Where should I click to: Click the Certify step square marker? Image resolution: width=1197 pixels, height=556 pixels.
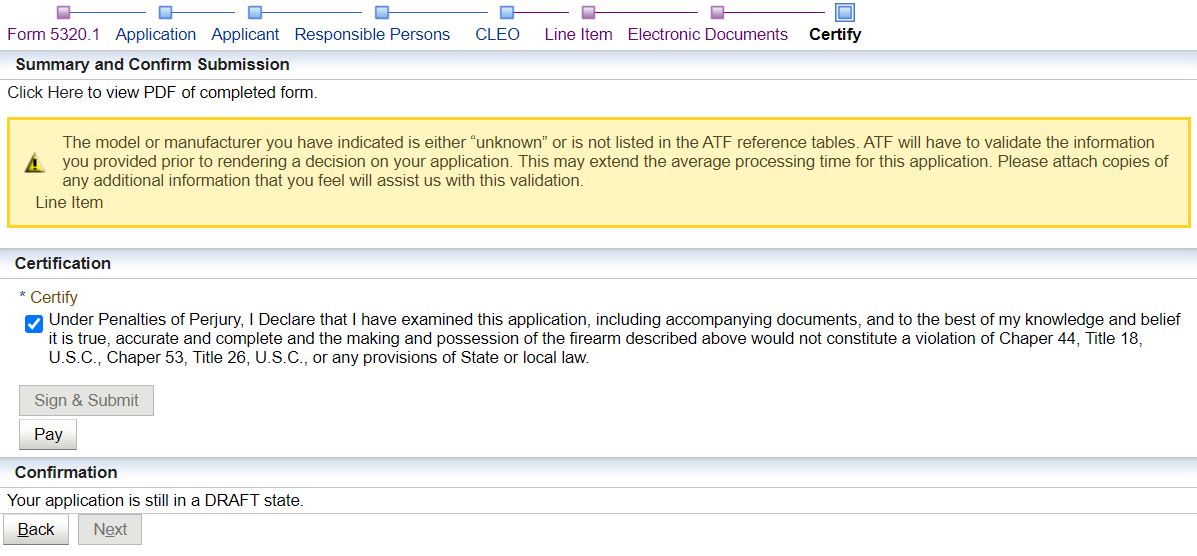[845, 12]
